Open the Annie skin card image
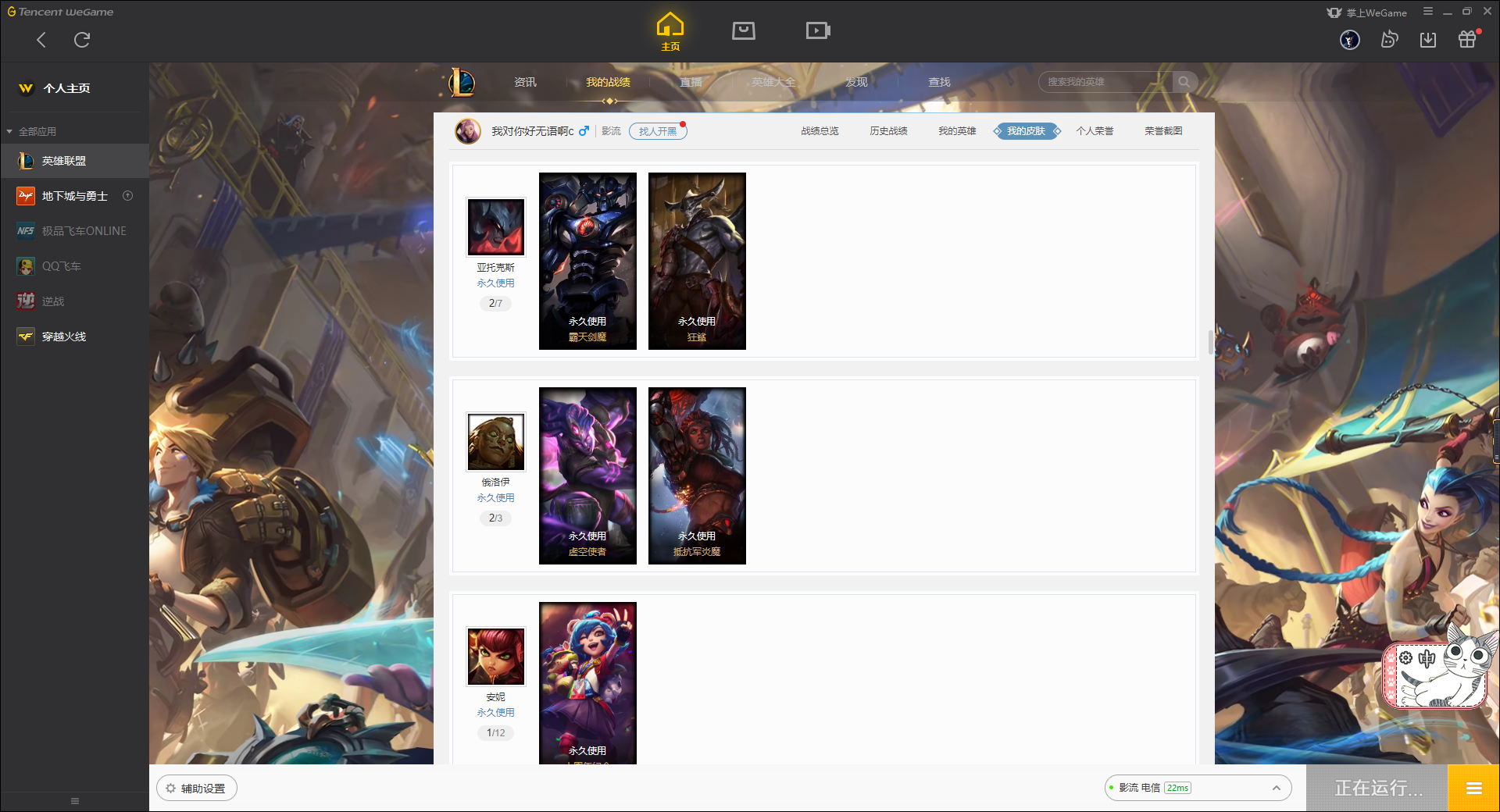 point(587,683)
